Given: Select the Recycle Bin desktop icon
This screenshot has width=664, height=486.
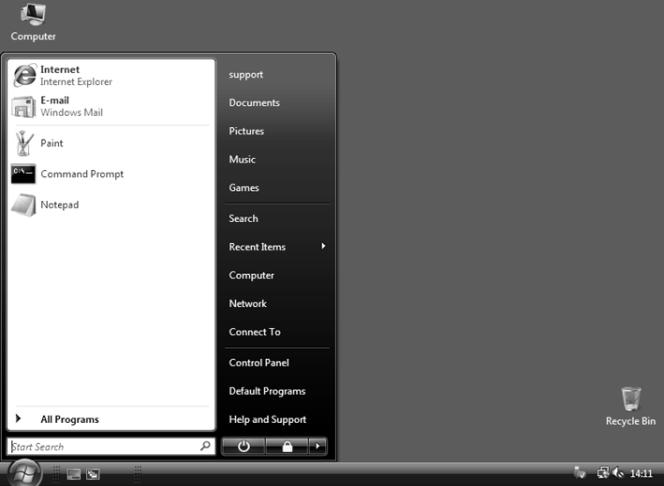Looking at the screenshot, I should (631, 406).
